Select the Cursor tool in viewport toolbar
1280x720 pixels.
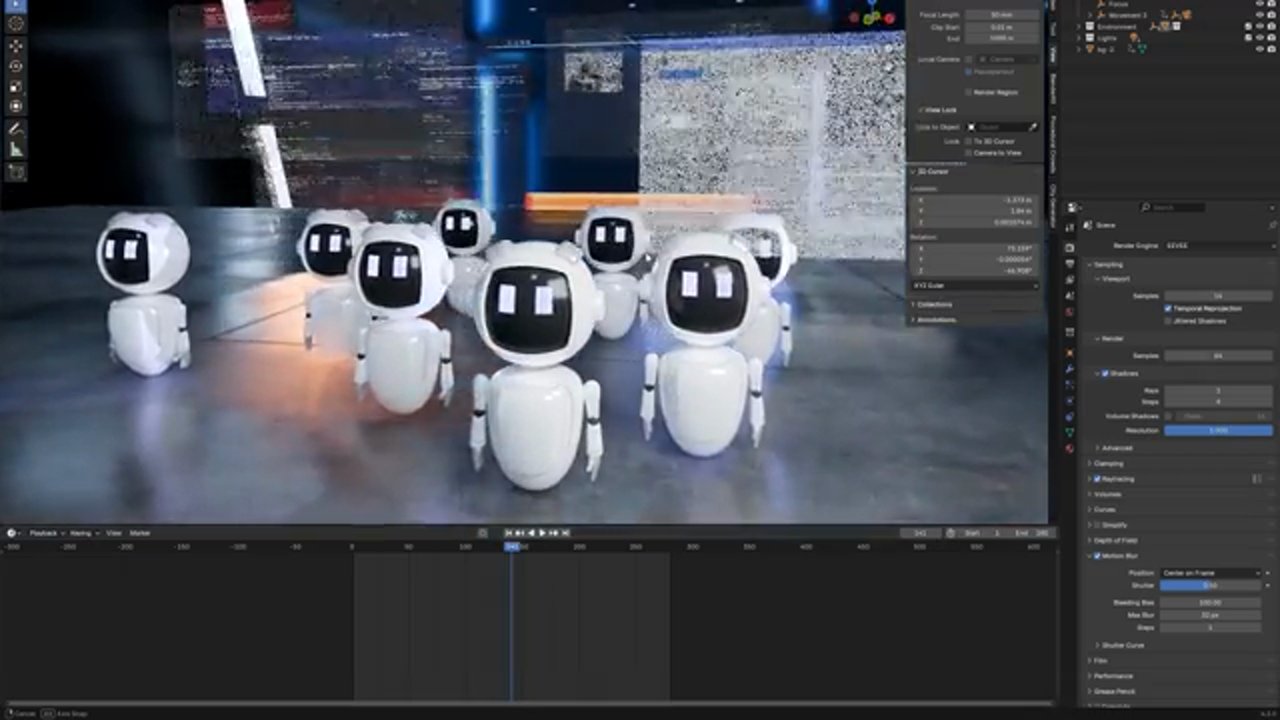point(16,23)
